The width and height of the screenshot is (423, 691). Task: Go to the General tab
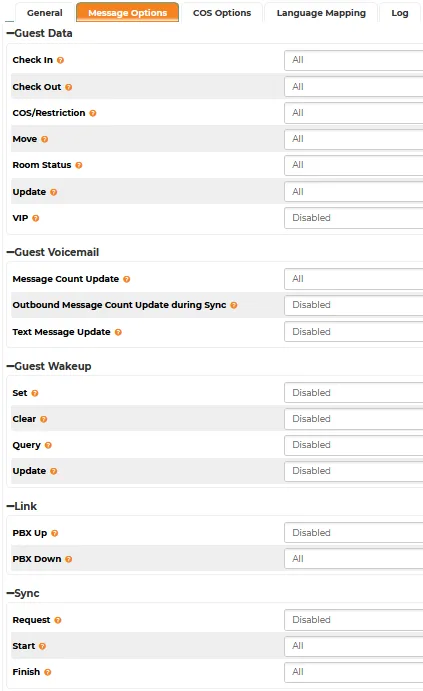pos(45,13)
